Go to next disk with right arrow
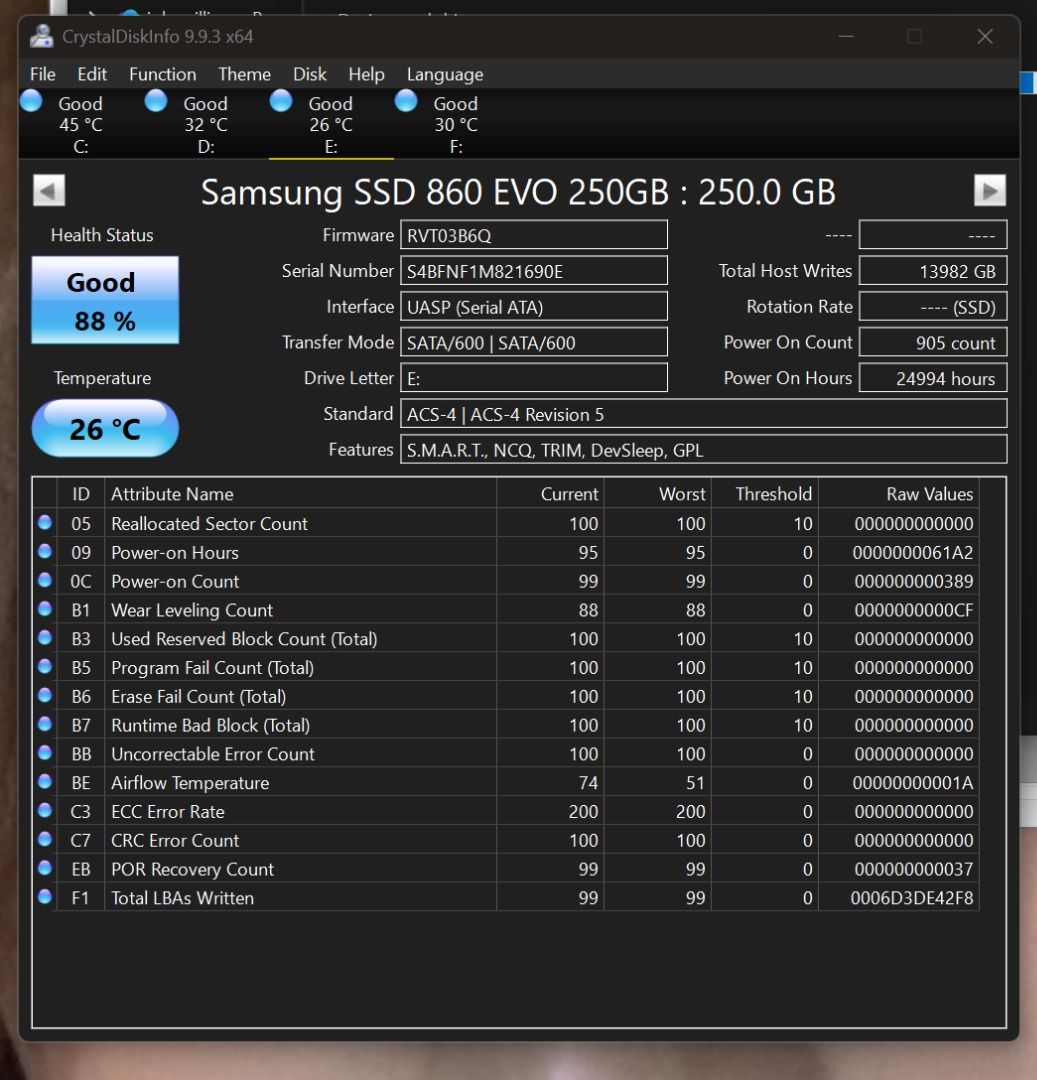The image size is (1037, 1080). pyautogui.click(x=990, y=190)
